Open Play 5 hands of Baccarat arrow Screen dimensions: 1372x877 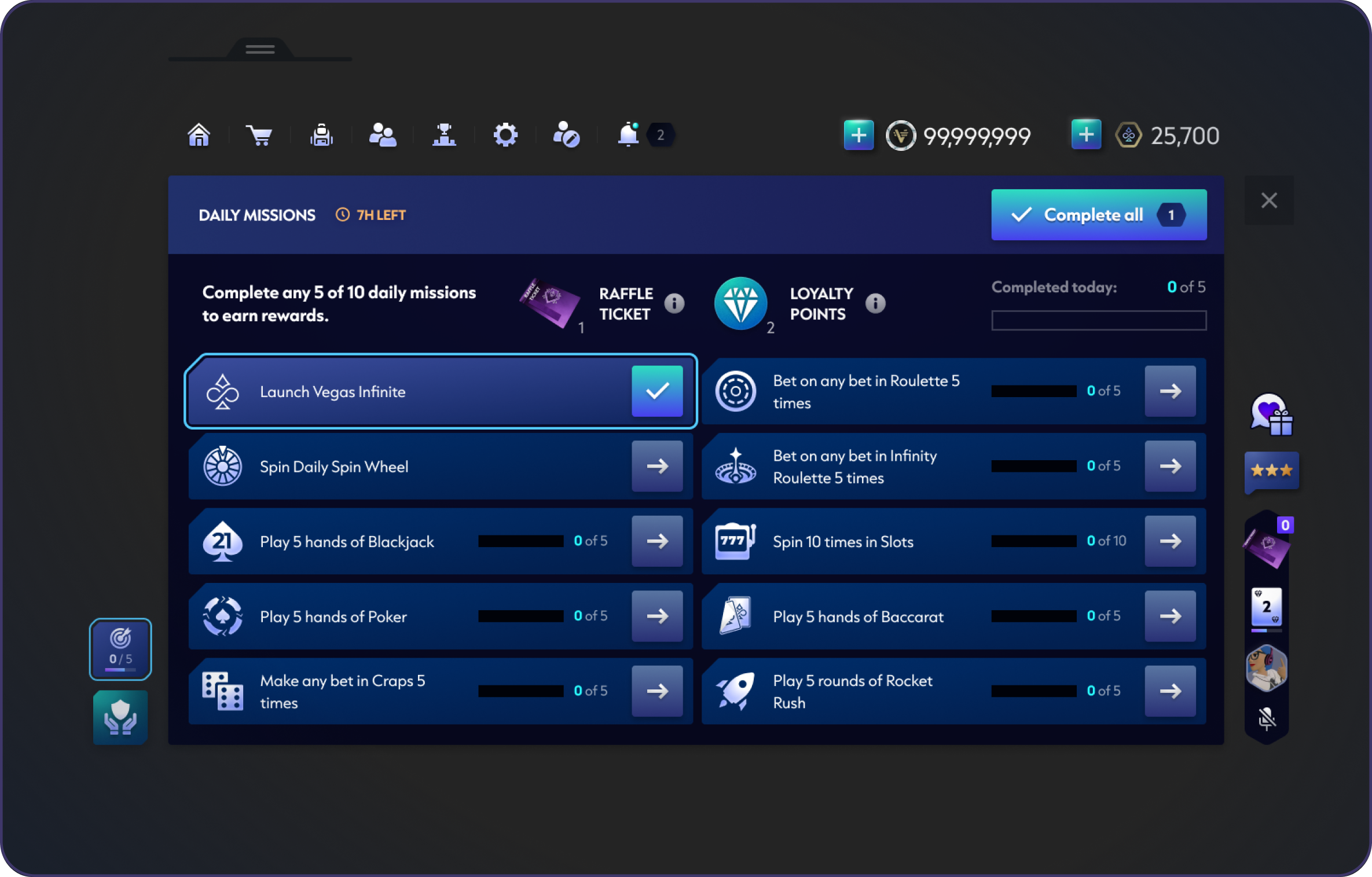coord(1170,616)
